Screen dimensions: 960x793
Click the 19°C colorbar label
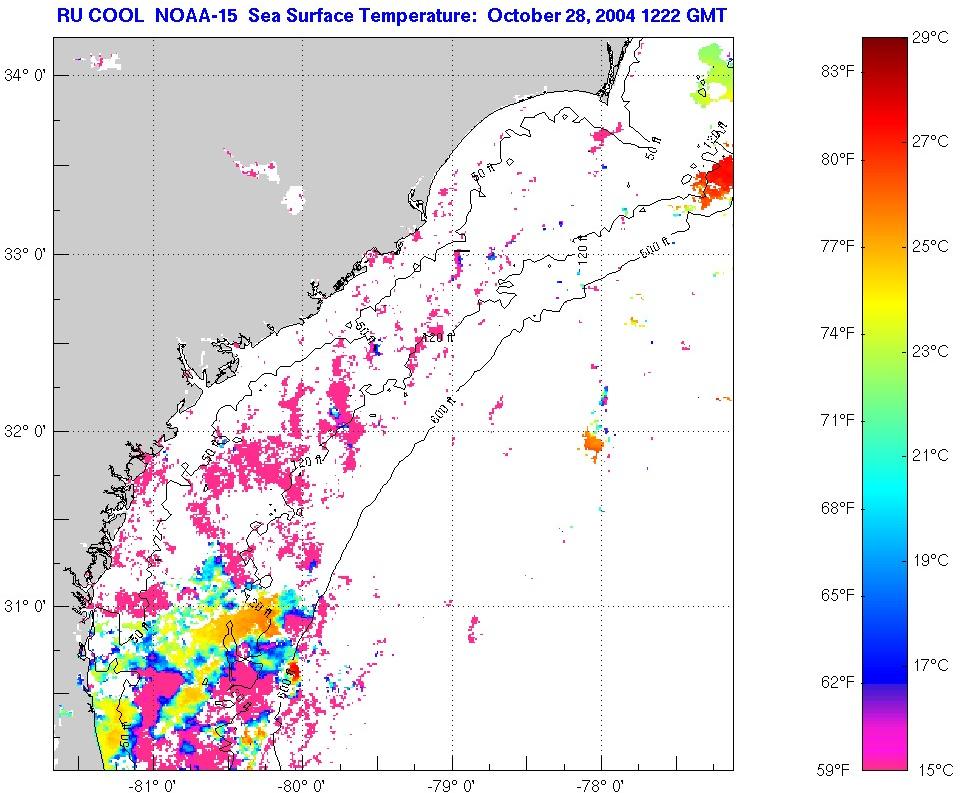(x=930, y=560)
